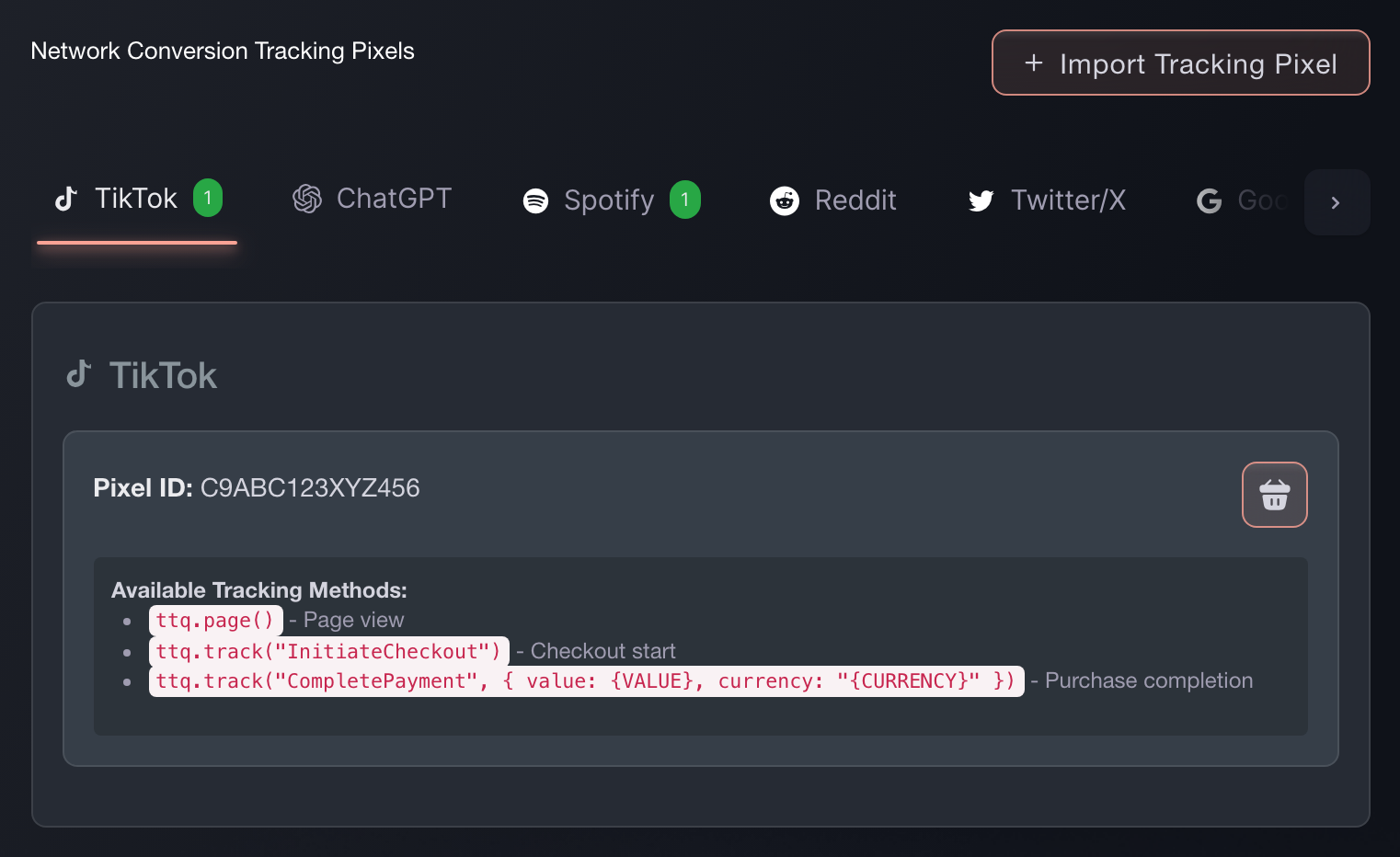Click the TikTok logo icon in the tab
Image resolution: width=1400 pixels, height=857 pixels.
coord(65,199)
